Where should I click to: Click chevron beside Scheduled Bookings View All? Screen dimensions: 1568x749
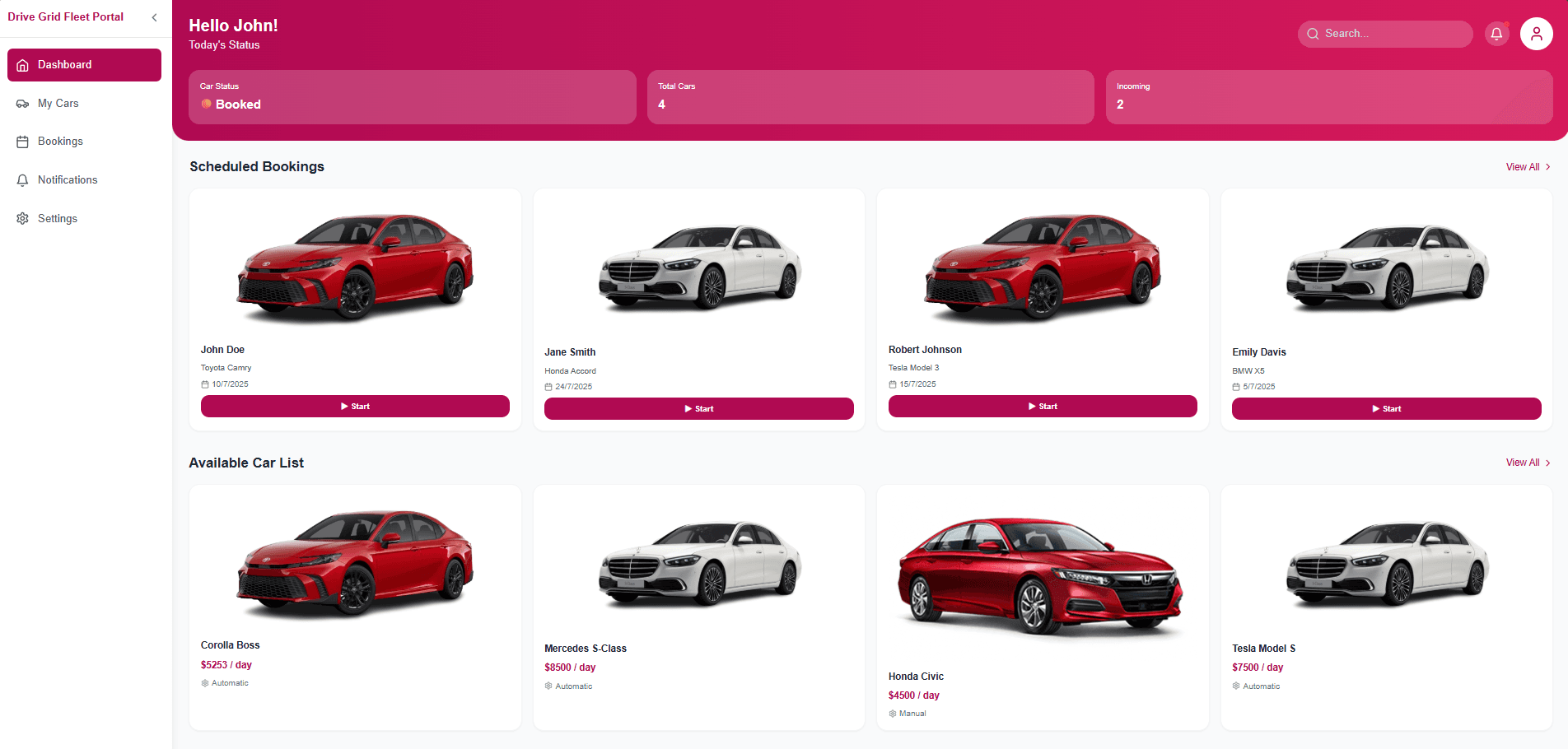click(x=1548, y=167)
